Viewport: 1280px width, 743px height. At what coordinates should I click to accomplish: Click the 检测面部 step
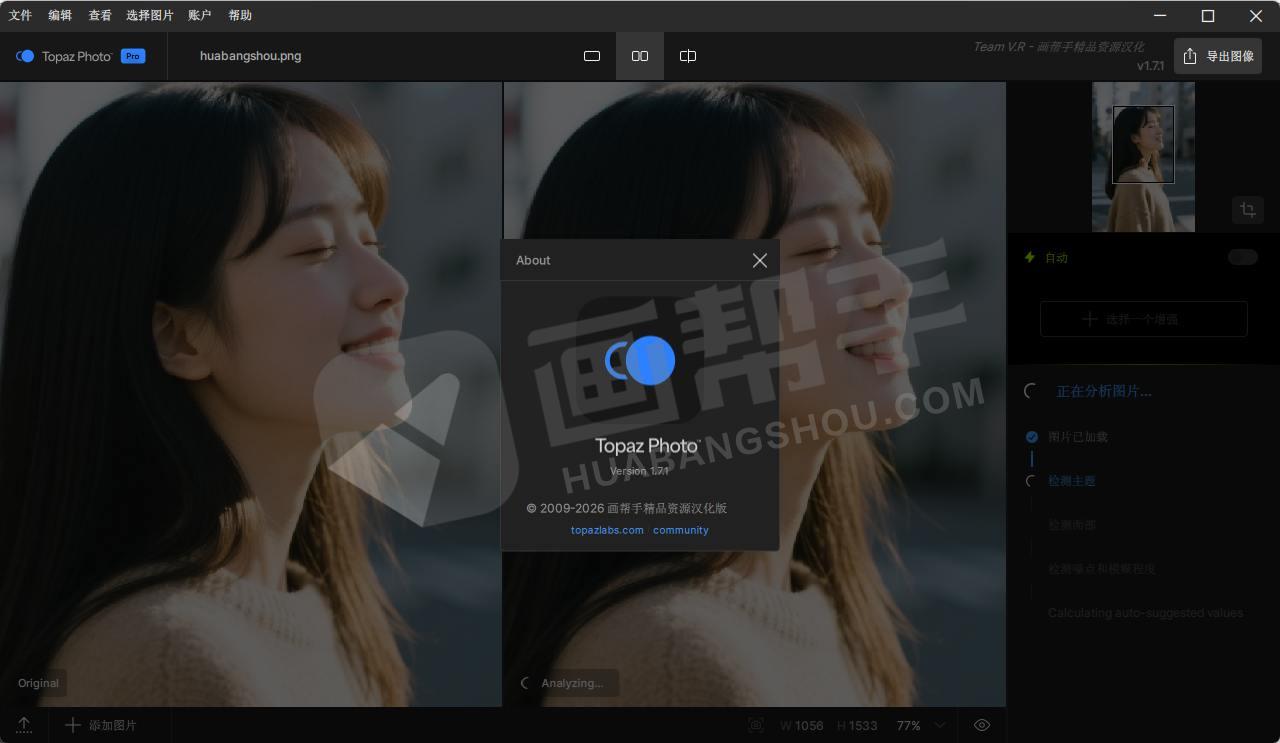1072,525
